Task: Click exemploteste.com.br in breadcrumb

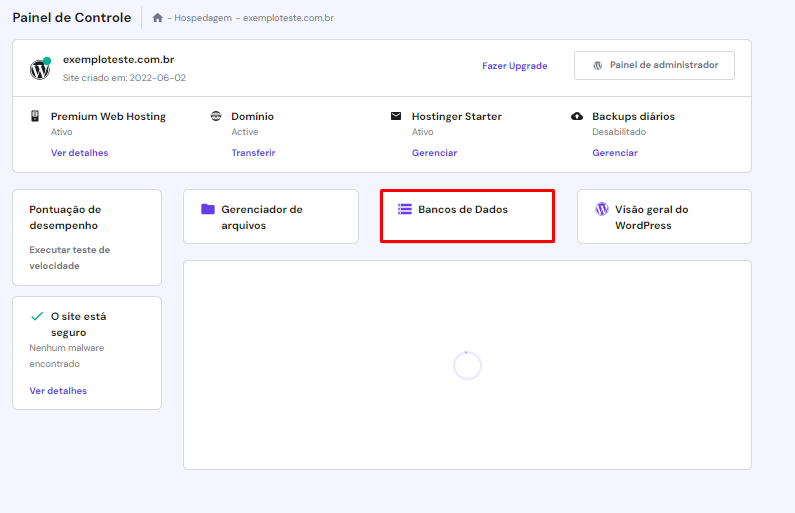Action: coord(288,18)
